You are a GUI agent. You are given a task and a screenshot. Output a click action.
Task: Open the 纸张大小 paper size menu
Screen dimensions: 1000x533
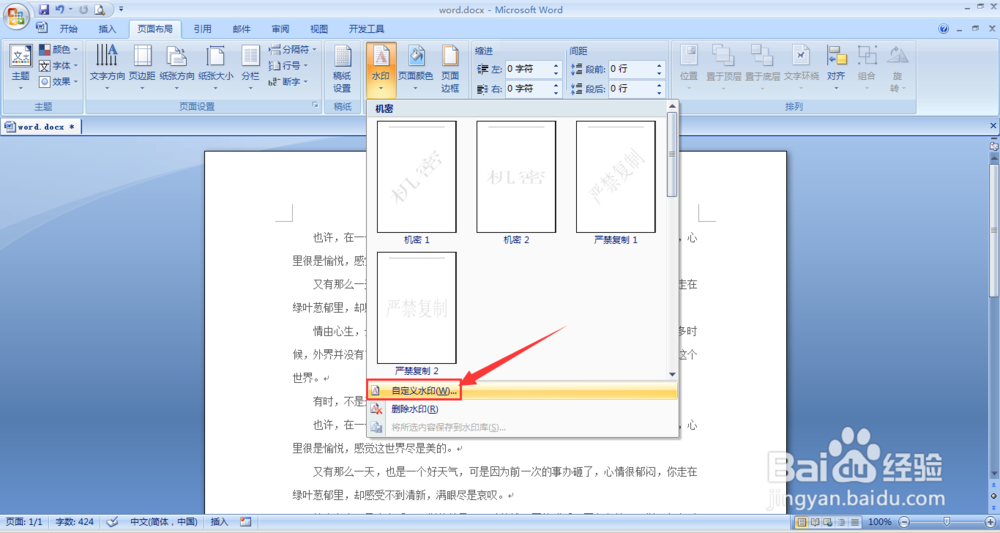216,68
